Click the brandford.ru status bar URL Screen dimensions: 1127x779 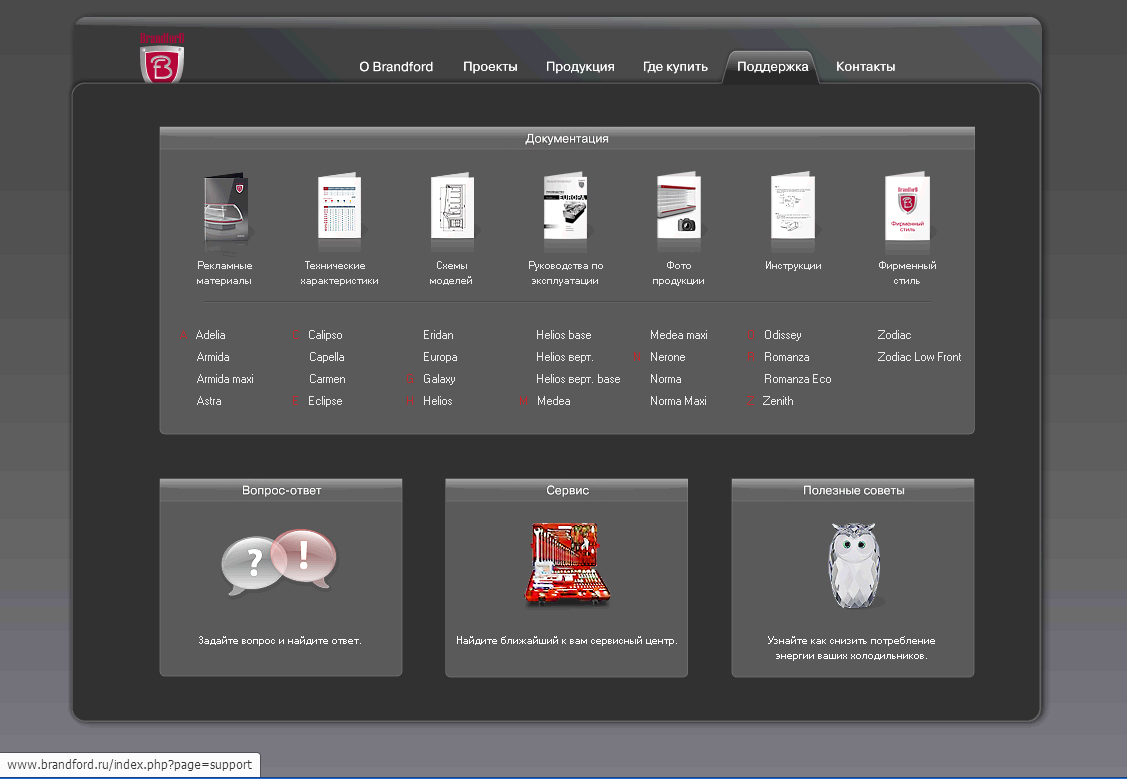coord(129,765)
